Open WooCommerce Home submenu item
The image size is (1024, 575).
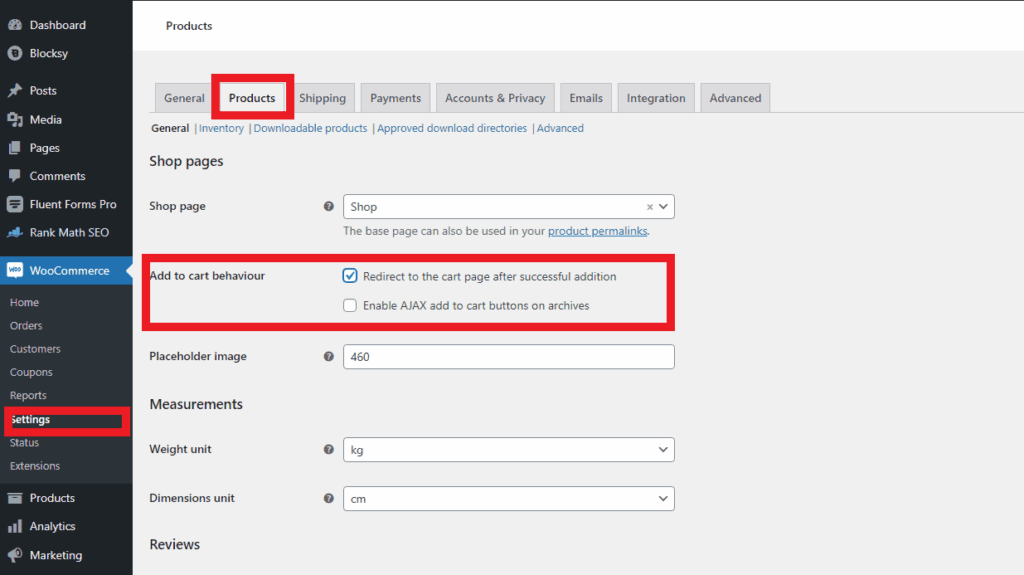tap(24, 303)
